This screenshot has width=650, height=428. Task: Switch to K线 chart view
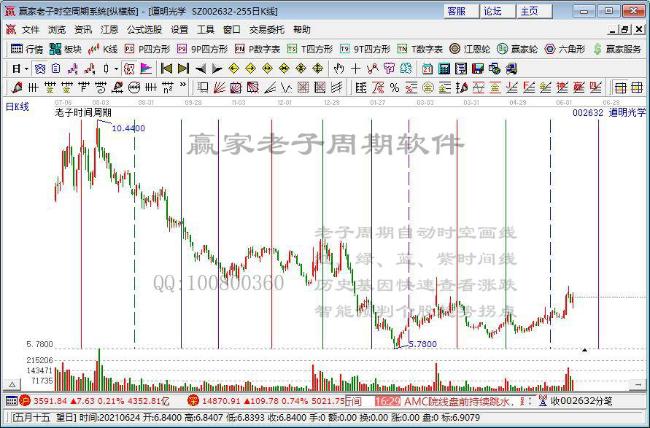[103, 49]
